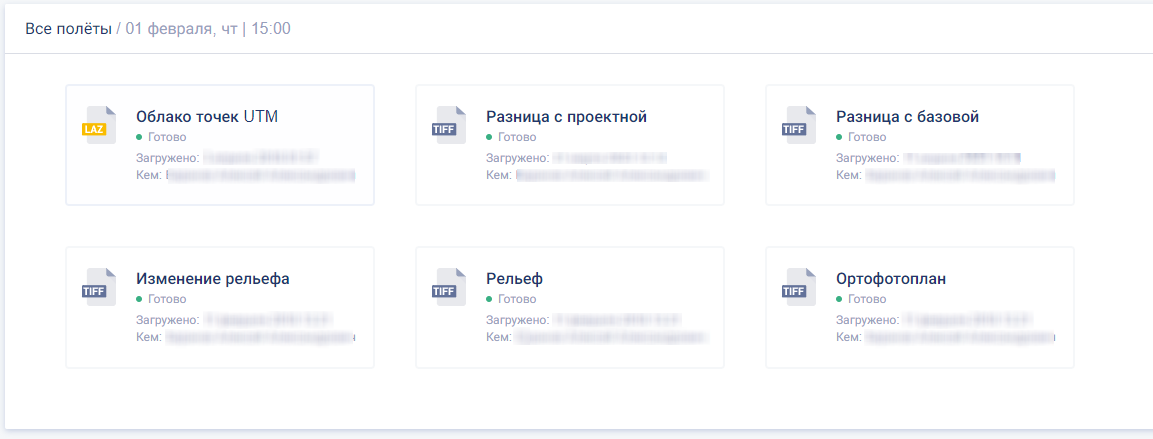Click Готово status under Облако точек UTM
Screen dimensions: 1153x439
[x=166, y=137]
